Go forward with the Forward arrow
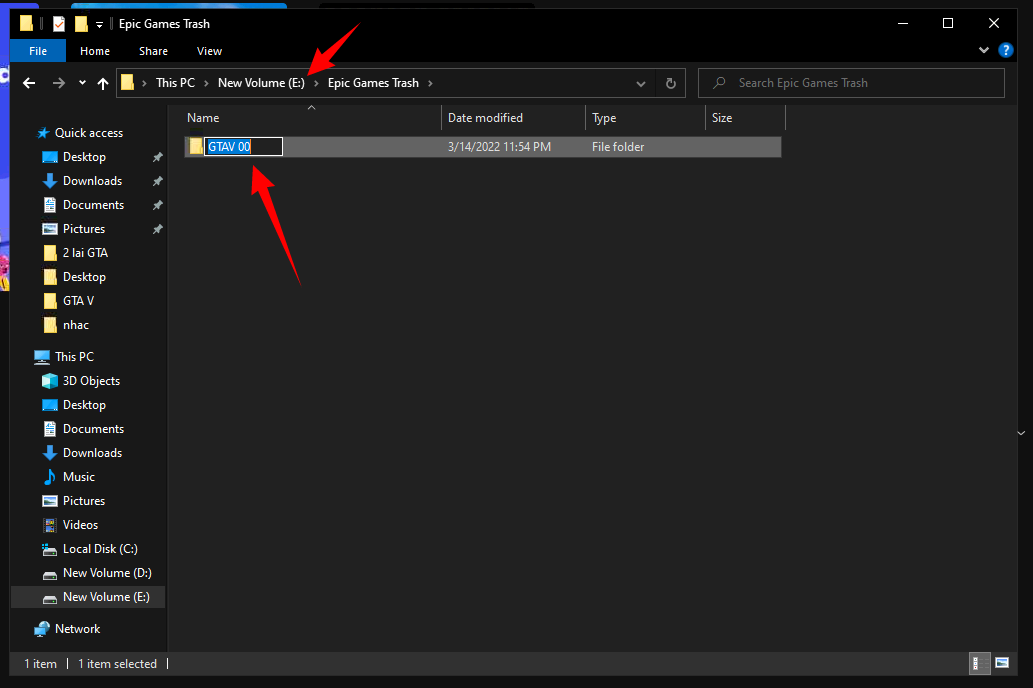The height and width of the screenshot is (688, 1033). [x=59, y=83]
